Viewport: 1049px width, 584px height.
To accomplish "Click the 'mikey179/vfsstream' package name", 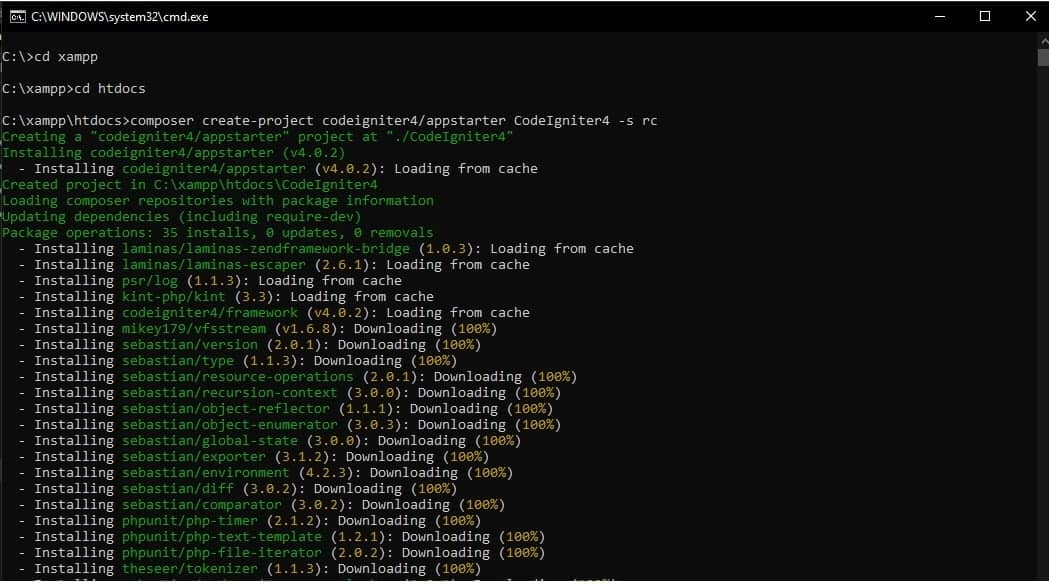I will coord(193,329).
